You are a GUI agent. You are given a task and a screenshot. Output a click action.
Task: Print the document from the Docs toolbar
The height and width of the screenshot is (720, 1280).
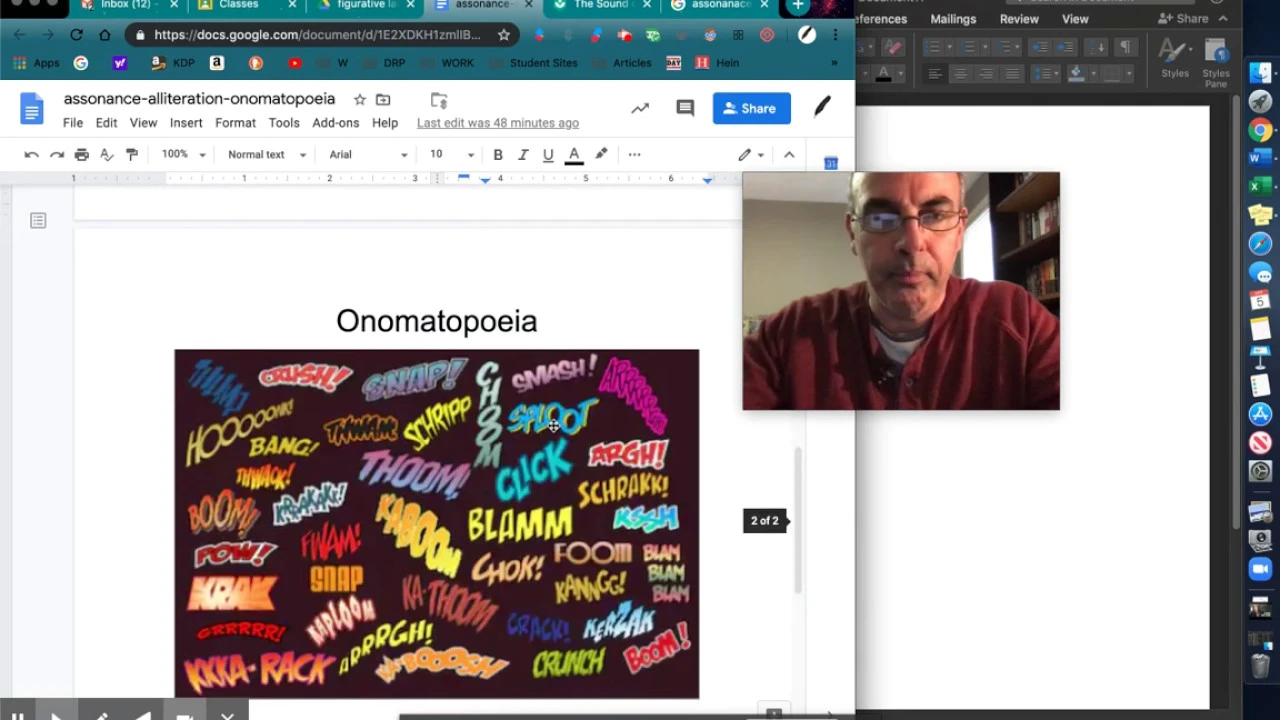coord(82,154)
